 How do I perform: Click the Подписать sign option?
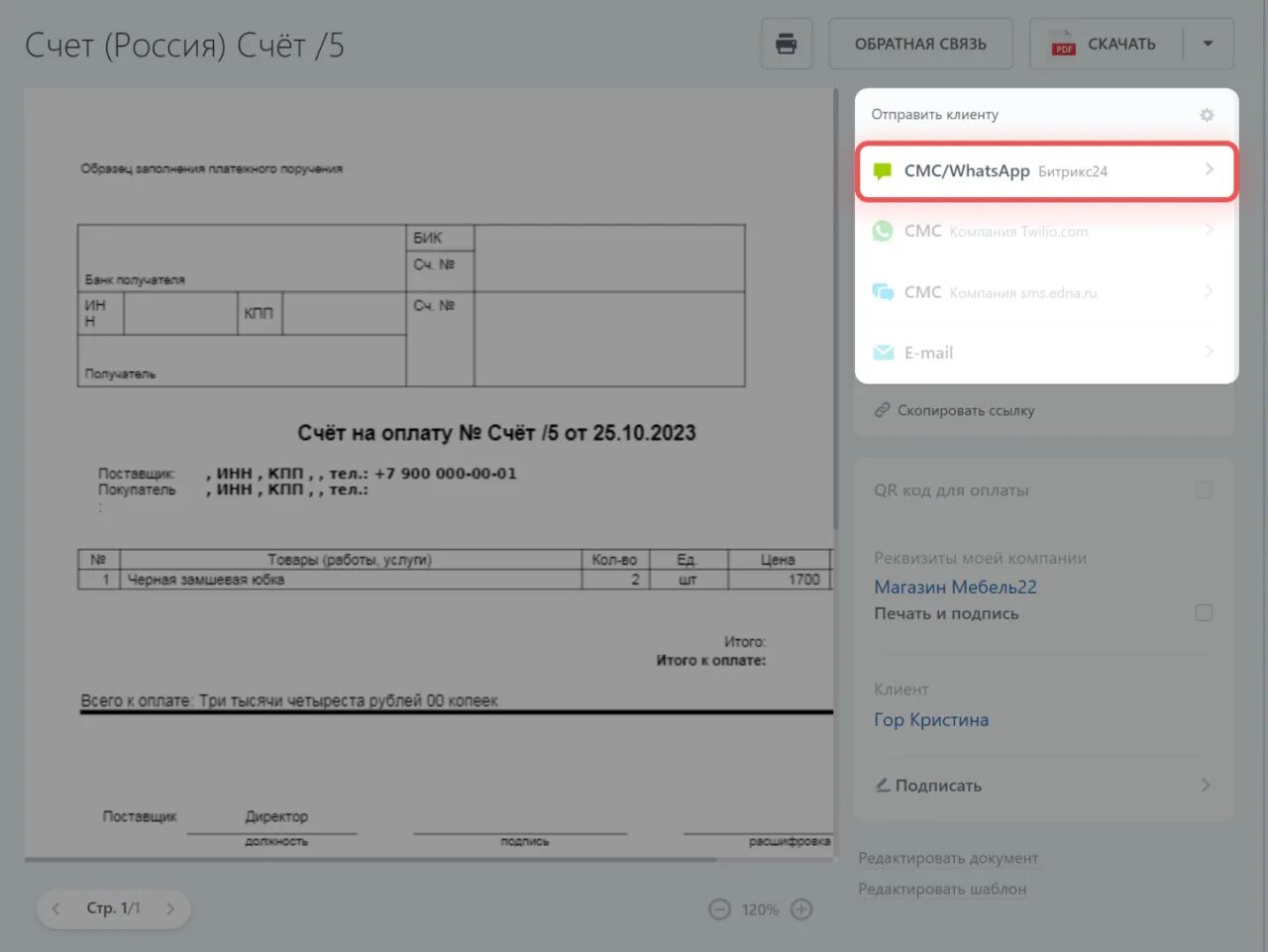pyautogui.click(x=1044, y=786)
